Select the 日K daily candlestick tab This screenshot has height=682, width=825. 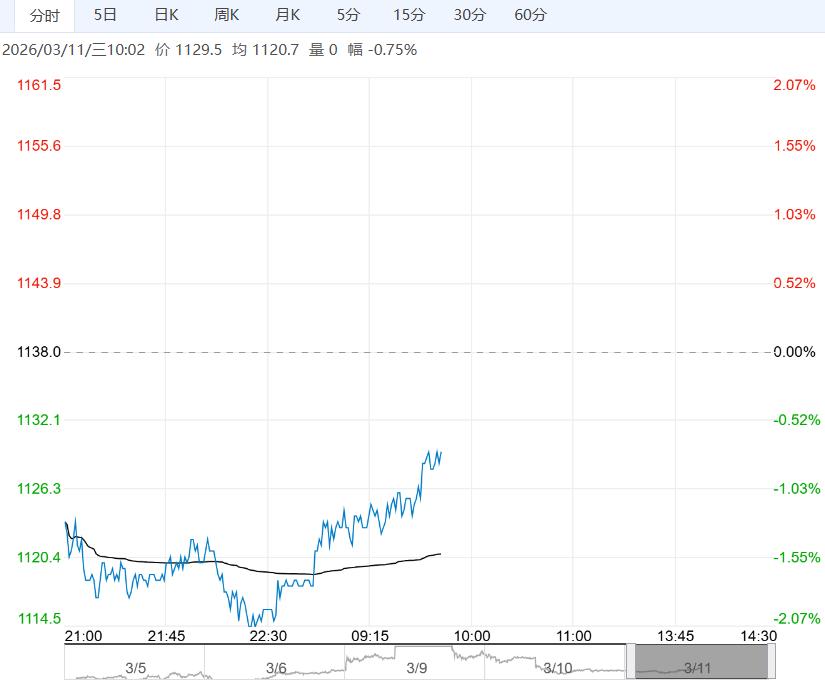pyautogui.click(x=166, y=15)
